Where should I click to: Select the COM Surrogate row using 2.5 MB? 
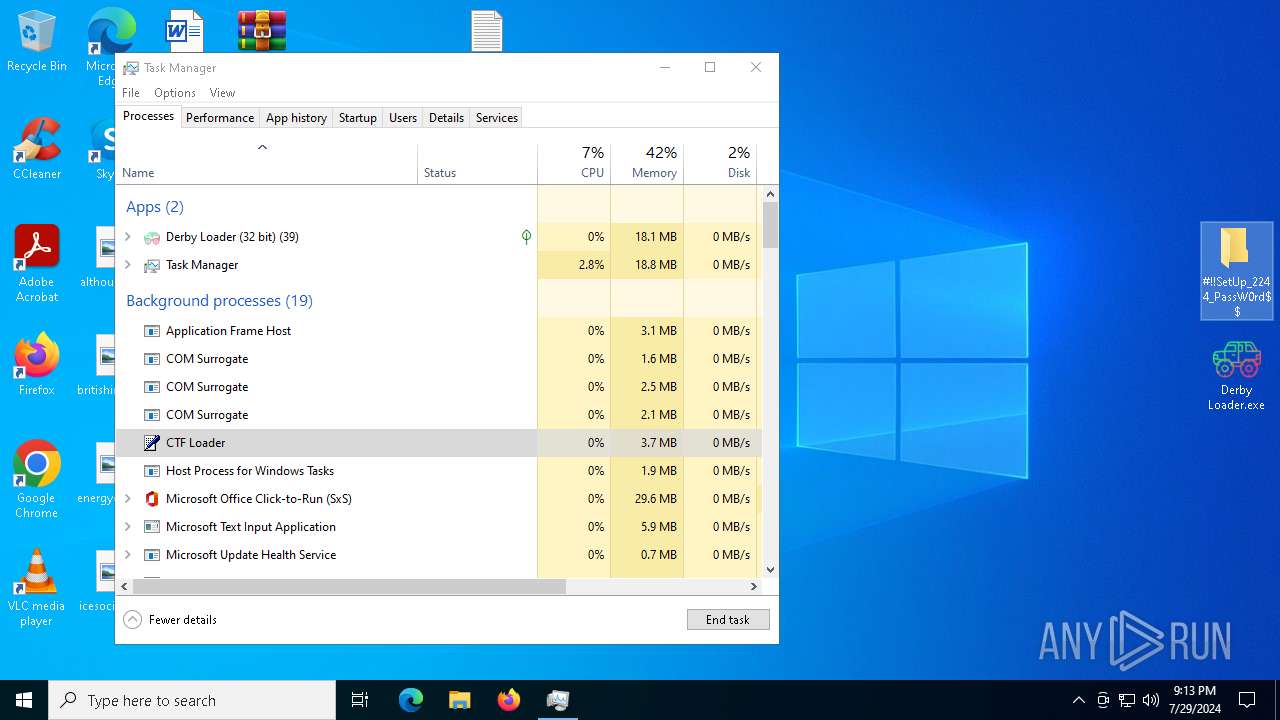pos(438,387)
